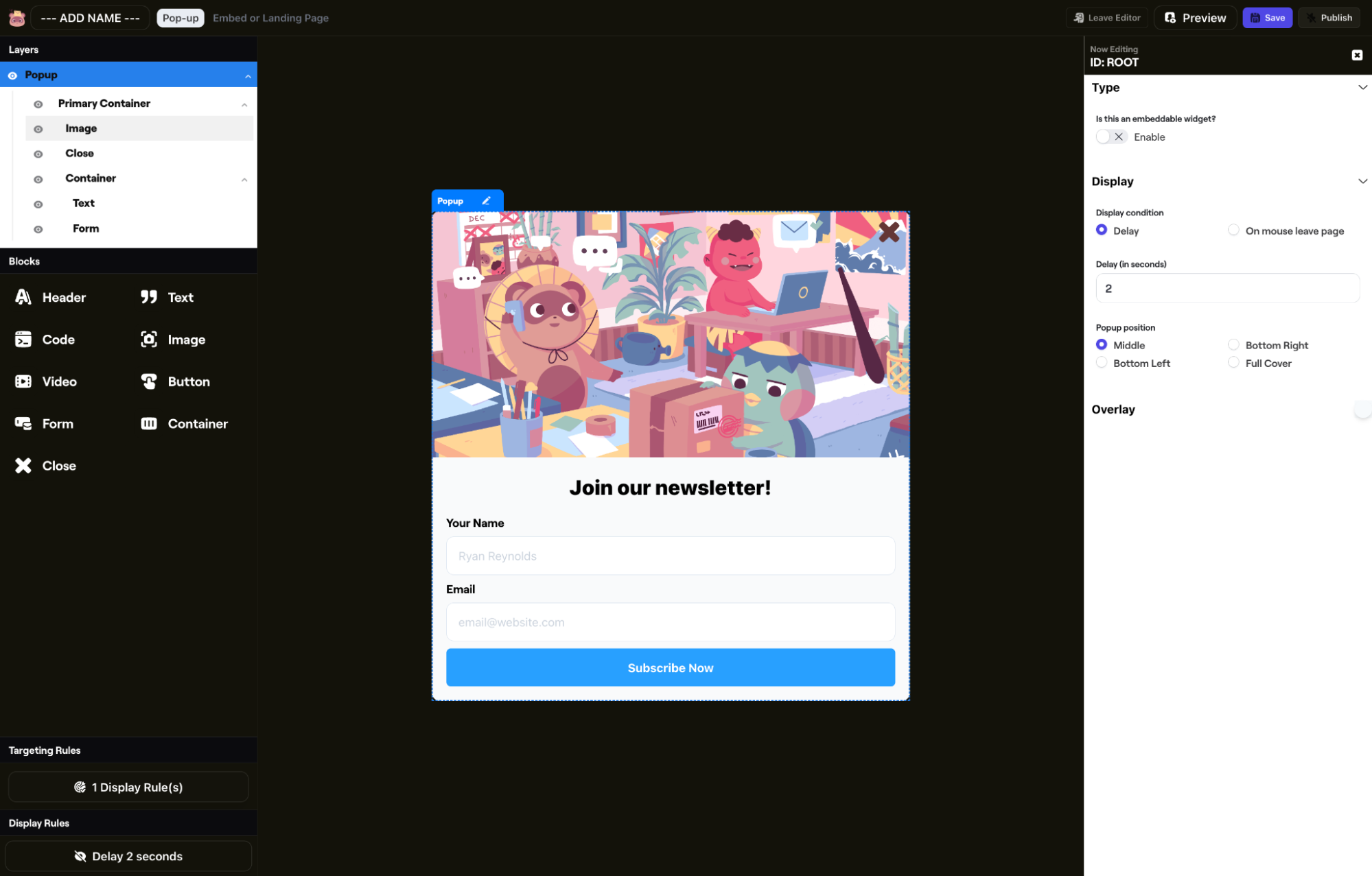
Task: Select the Form layer in tree
Action: click(86, 228)
